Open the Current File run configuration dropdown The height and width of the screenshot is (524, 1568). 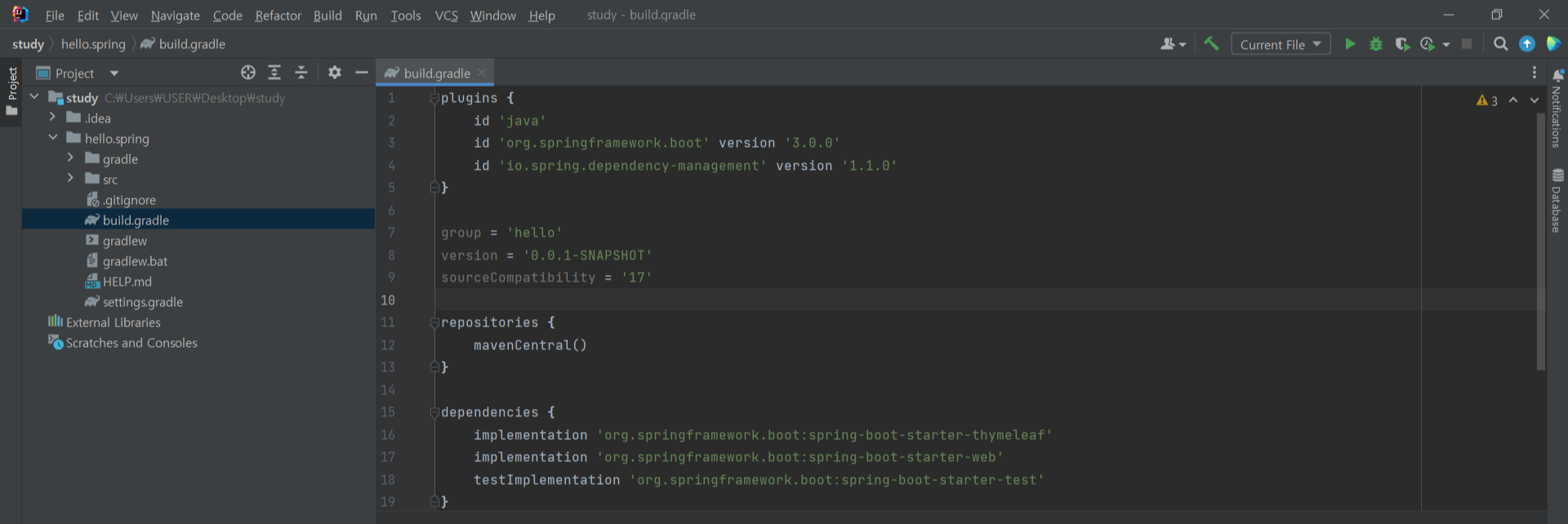(1281, 44)
